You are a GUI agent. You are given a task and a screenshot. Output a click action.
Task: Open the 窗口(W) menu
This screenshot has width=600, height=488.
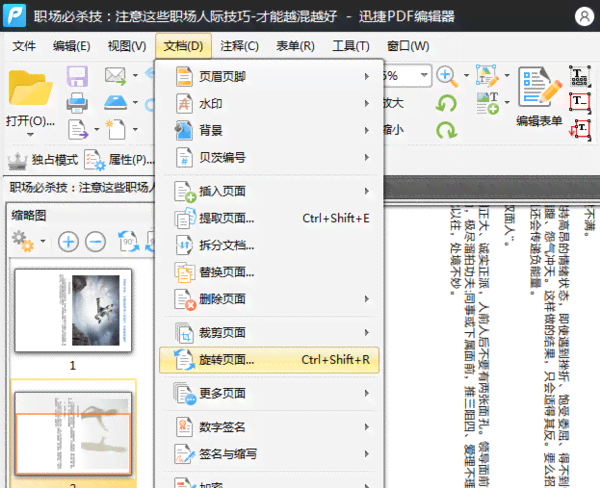(x=408, y=46)
